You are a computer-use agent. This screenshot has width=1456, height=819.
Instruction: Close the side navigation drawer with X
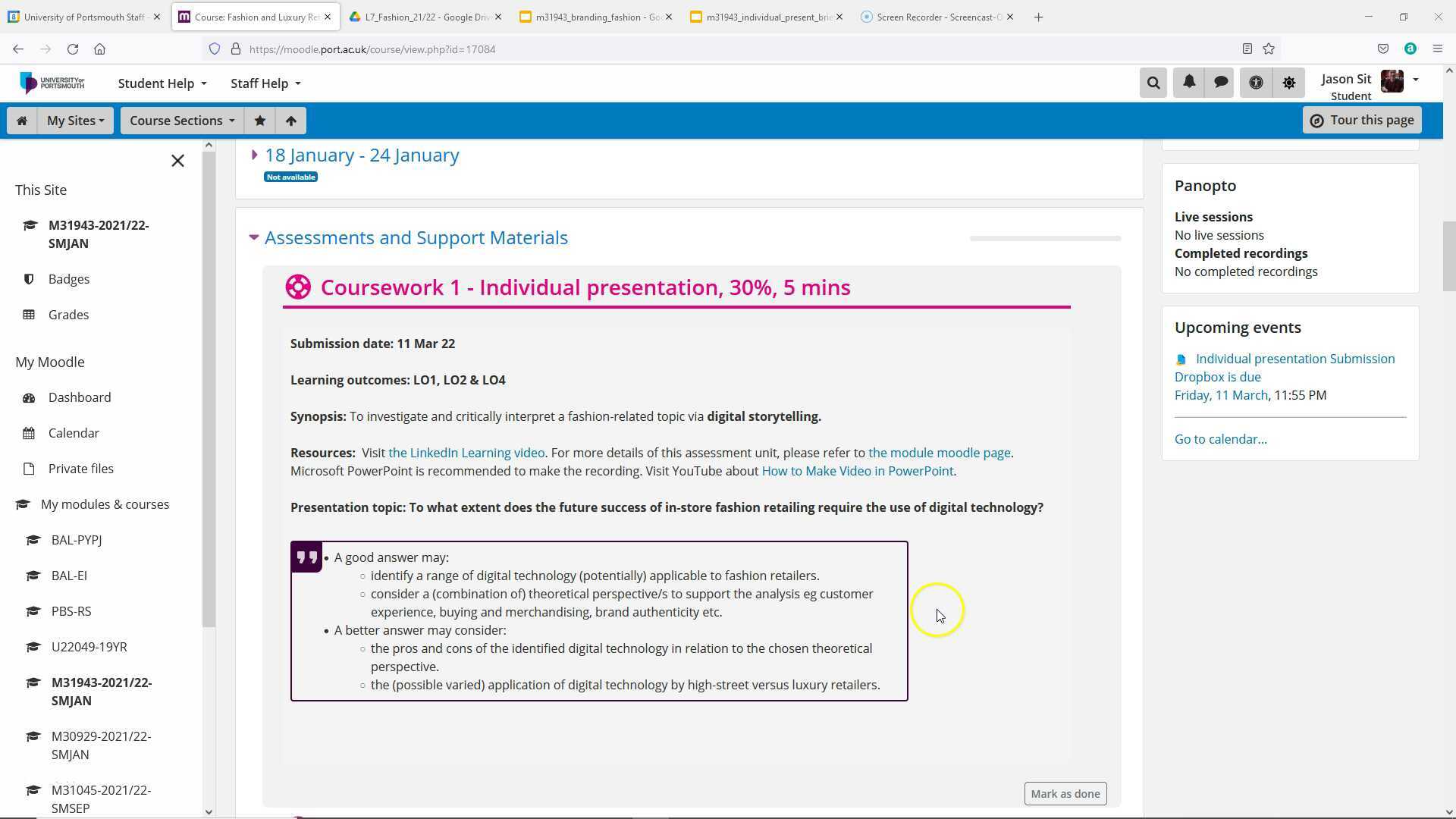177,161
